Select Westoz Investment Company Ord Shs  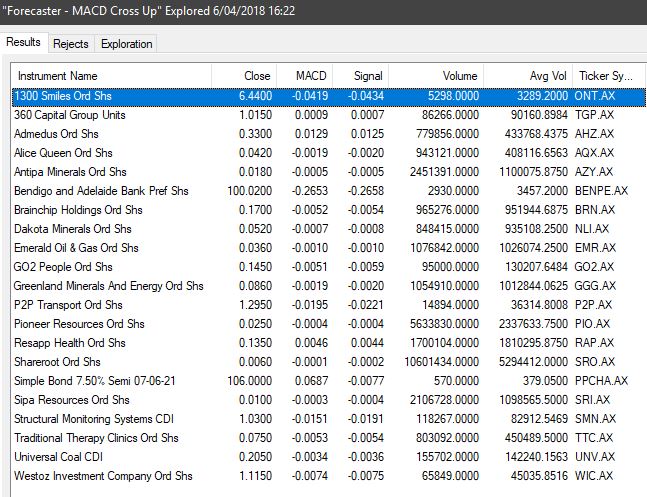tap(329, 476)
